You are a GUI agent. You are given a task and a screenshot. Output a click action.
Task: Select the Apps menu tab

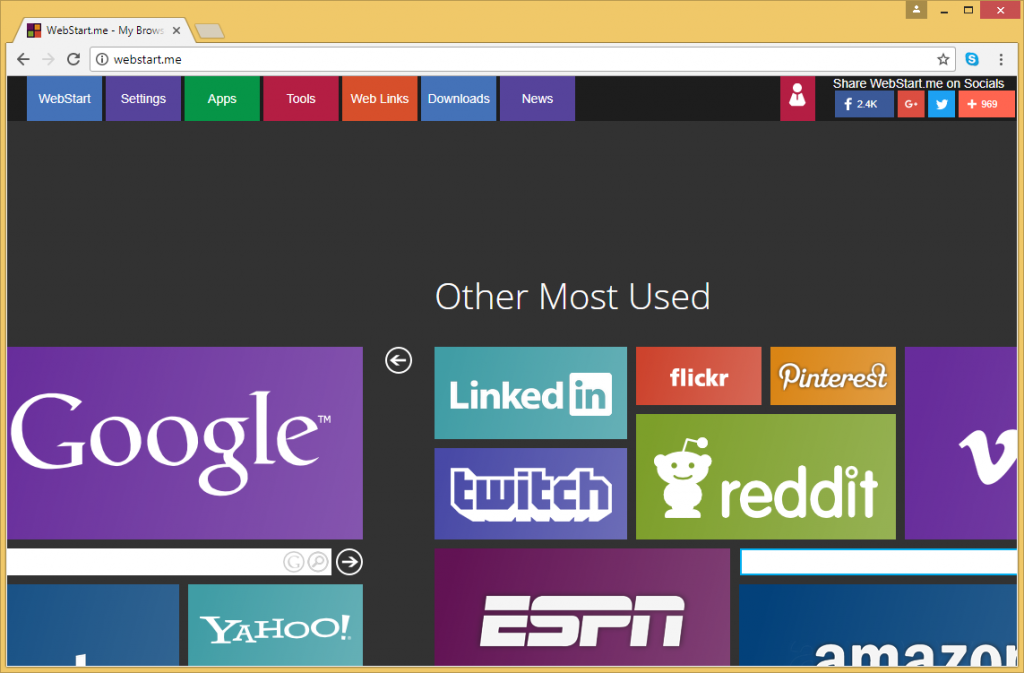(x=222, y=99)
